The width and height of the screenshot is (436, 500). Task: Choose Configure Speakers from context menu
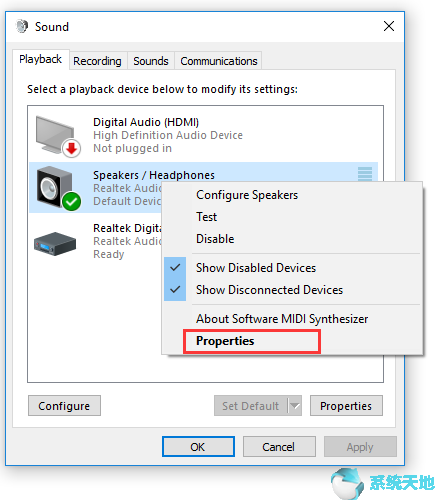tap(247, 195)
